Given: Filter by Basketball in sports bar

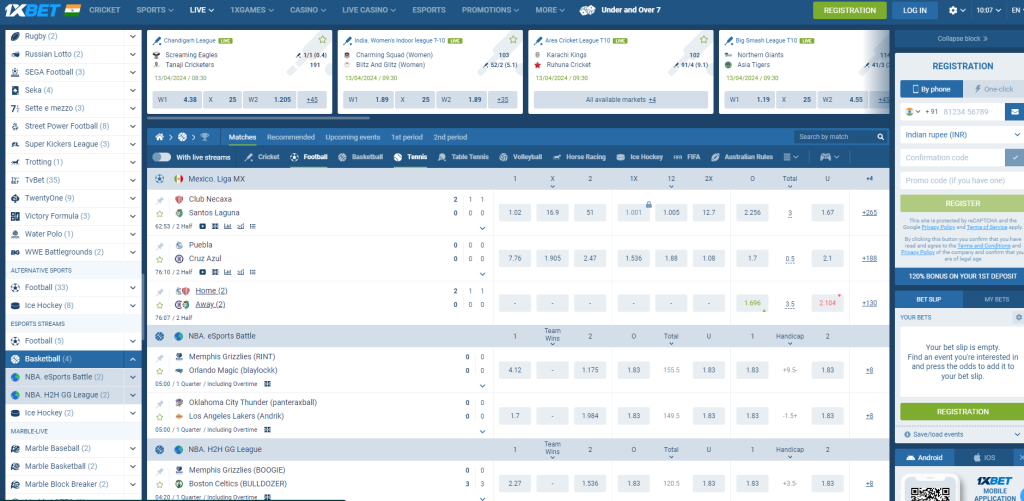Looking at the screenshot, I should coord(360,157).
